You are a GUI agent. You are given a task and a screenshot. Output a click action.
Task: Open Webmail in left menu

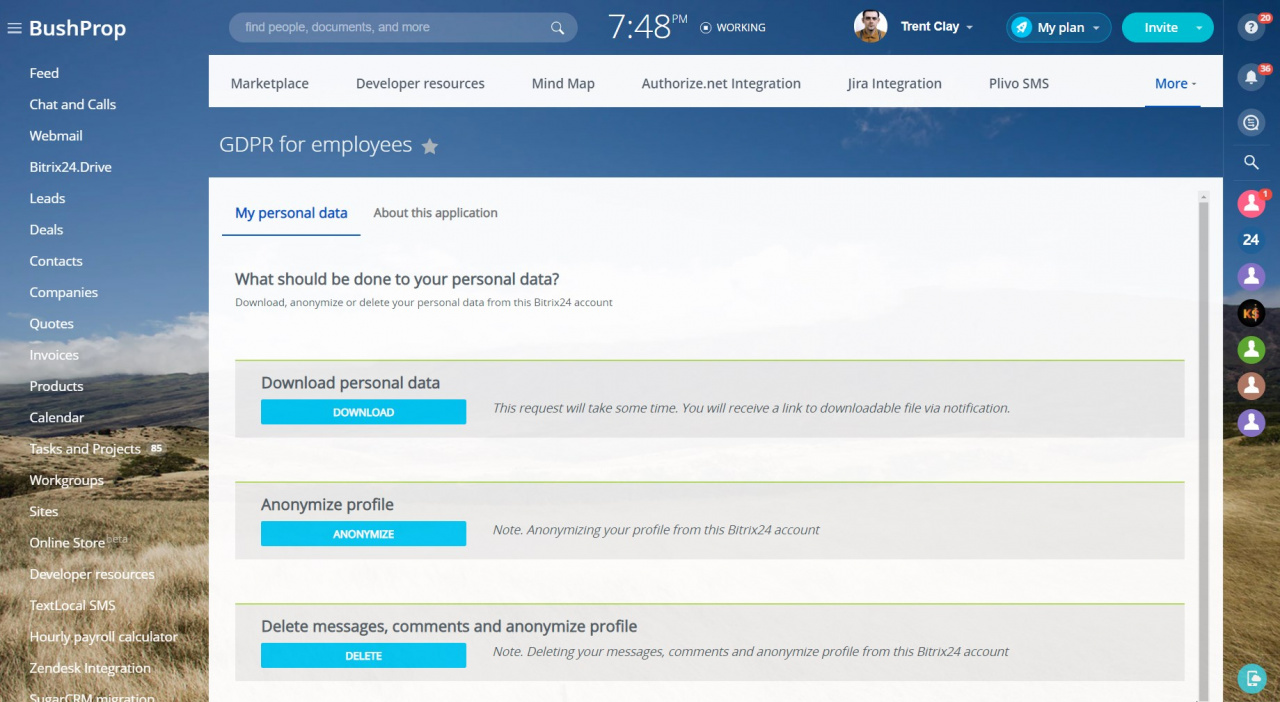[x=56, y=136]
